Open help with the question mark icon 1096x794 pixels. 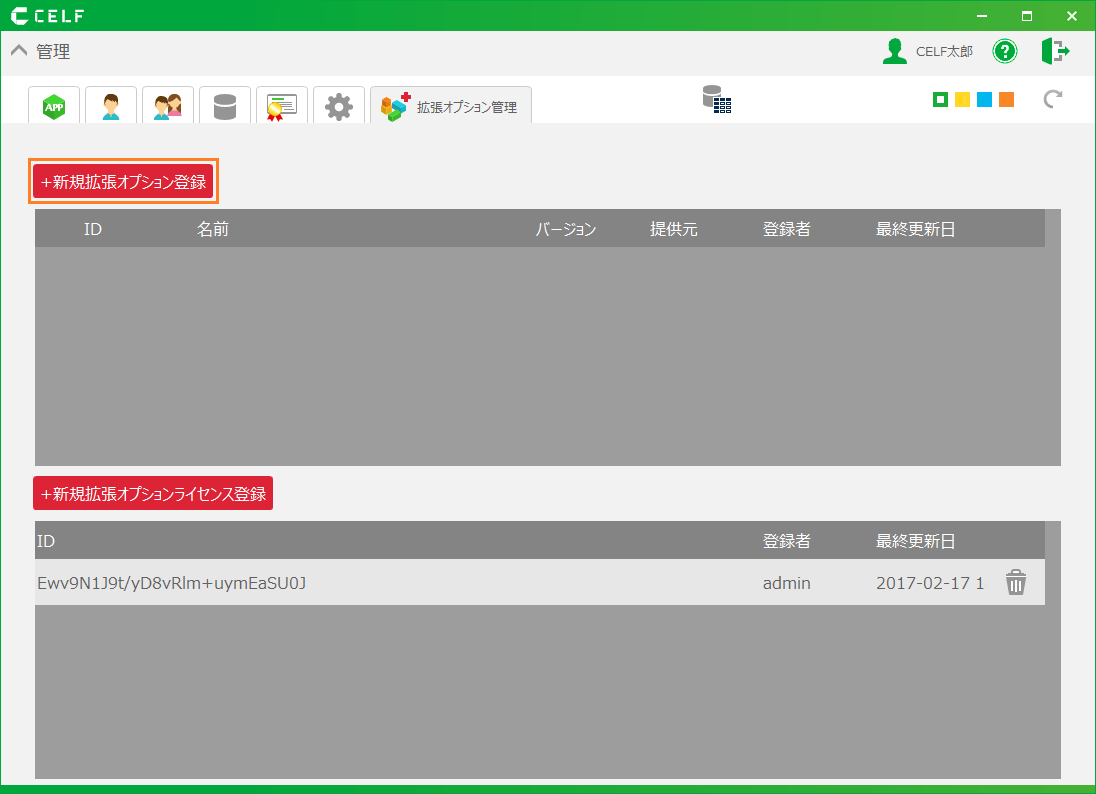point(1004,52)
